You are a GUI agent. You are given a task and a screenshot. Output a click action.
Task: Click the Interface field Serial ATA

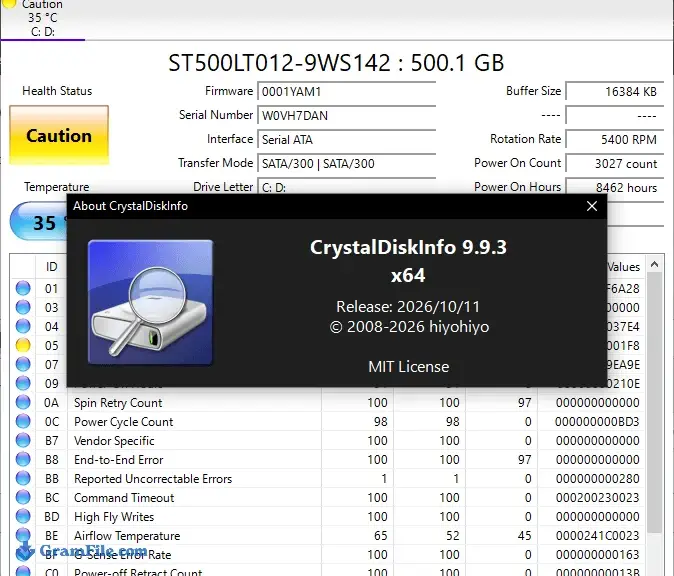[x=346, y=140]
